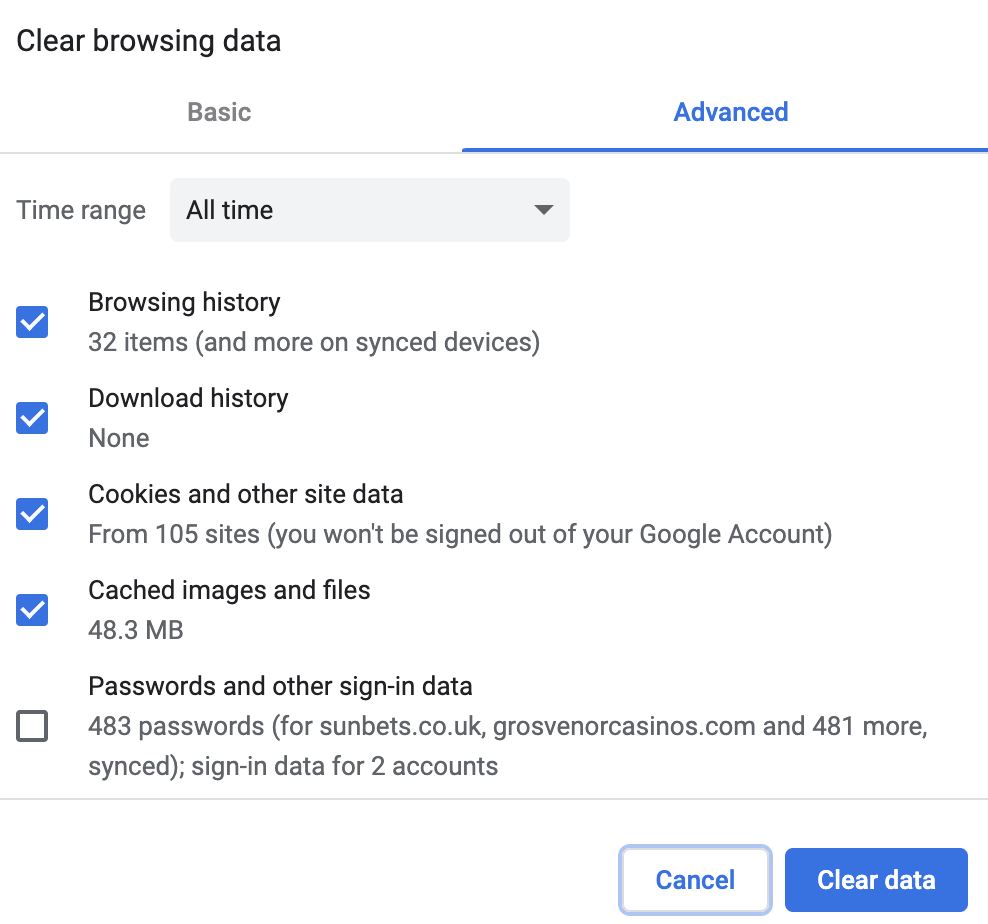Click the 483 passwords description text
988x924 pixels.
point(508,746)
